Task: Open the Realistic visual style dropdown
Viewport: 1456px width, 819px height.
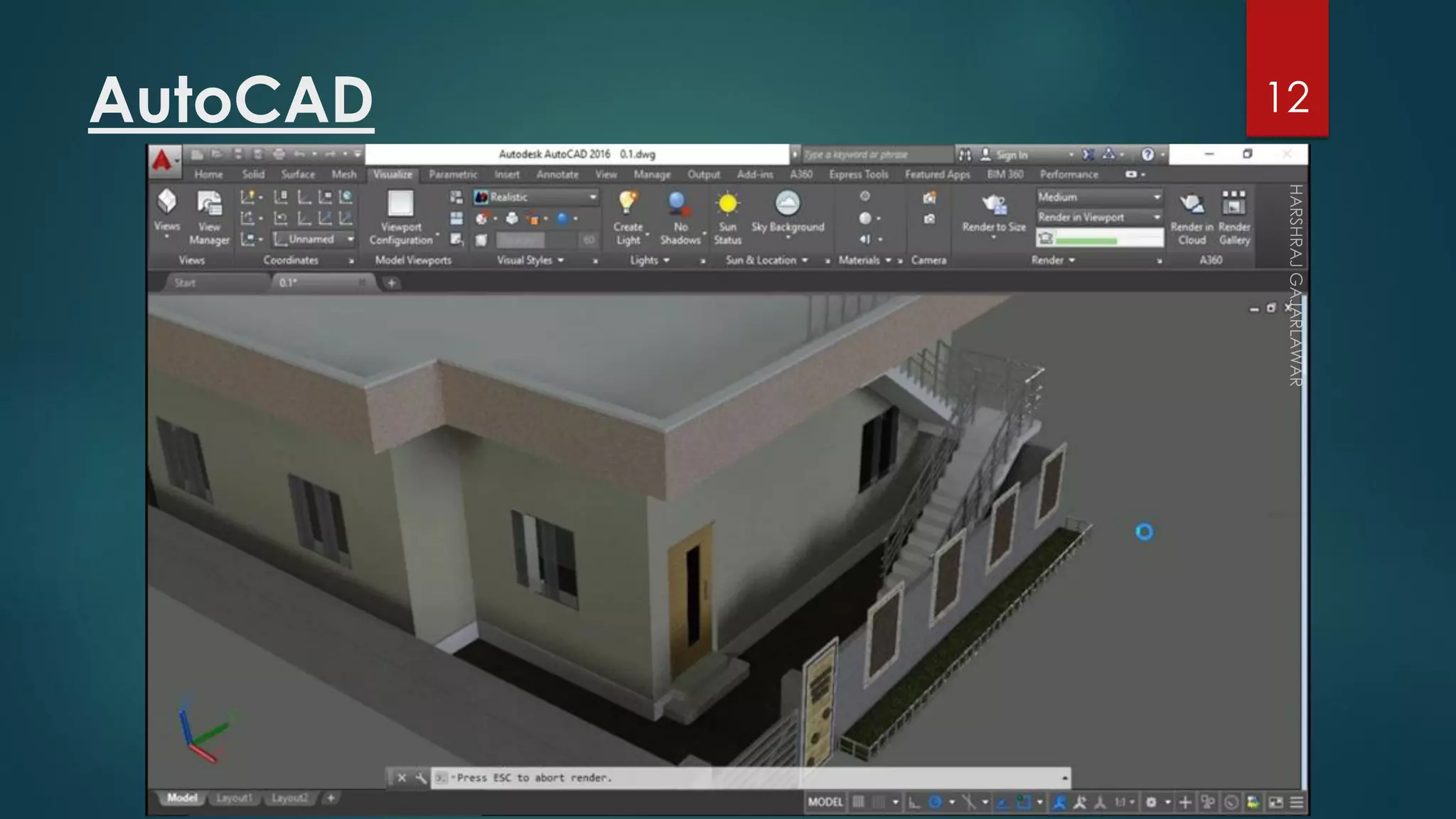Action: [536, 197]
